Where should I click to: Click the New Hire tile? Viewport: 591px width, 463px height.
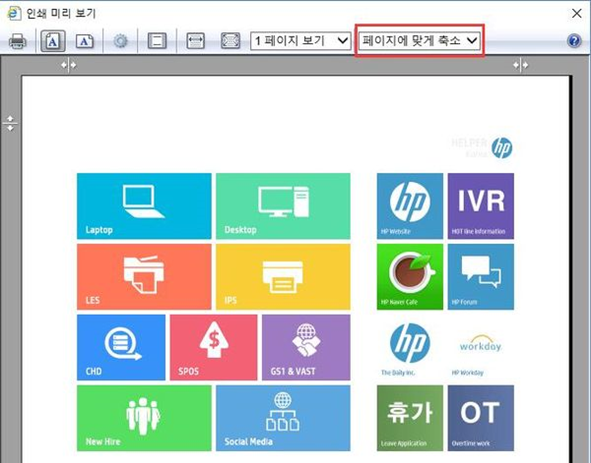pyautogui.click(x=144, y=418)
